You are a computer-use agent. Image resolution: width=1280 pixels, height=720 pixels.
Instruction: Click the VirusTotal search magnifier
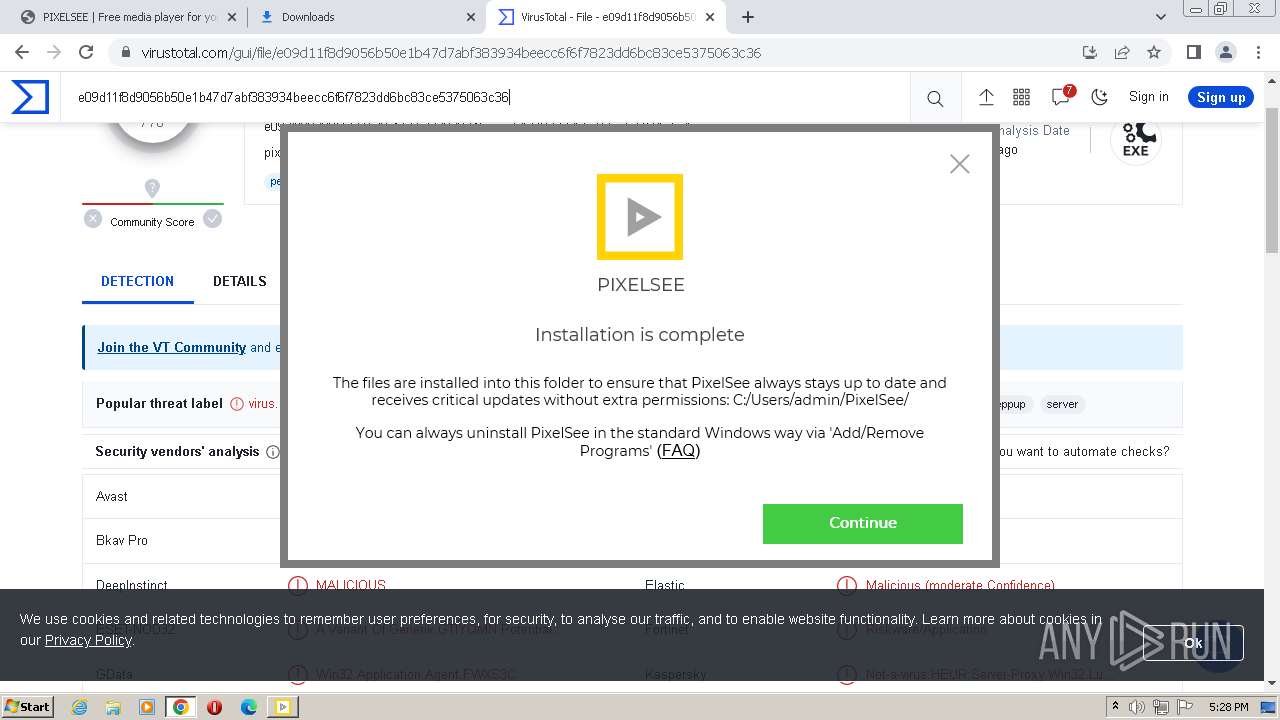[935, 98]
